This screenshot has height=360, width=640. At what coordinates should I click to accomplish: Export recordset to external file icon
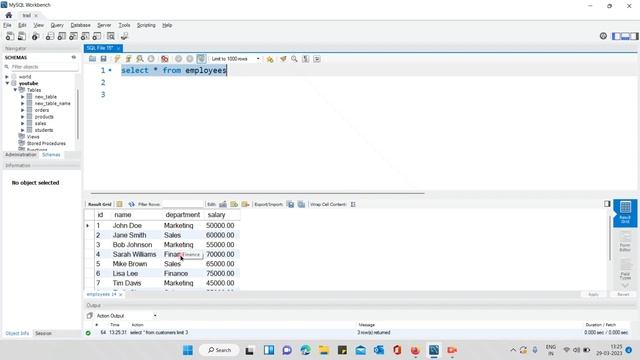point(290,204)
